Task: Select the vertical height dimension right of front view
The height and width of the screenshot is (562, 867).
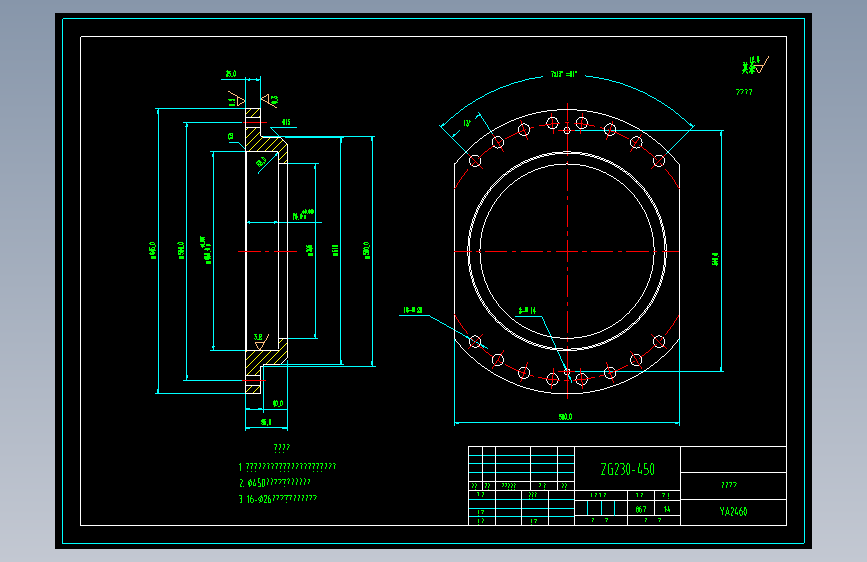Action: coord(715,259)
